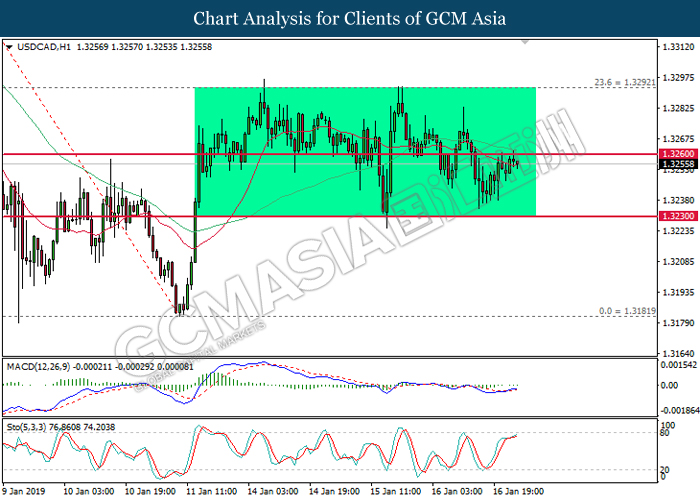Click the Fibonacci label 0.0 = 1.31819
The height and width of the screenshot is (500, 700).
click(627, 311)
